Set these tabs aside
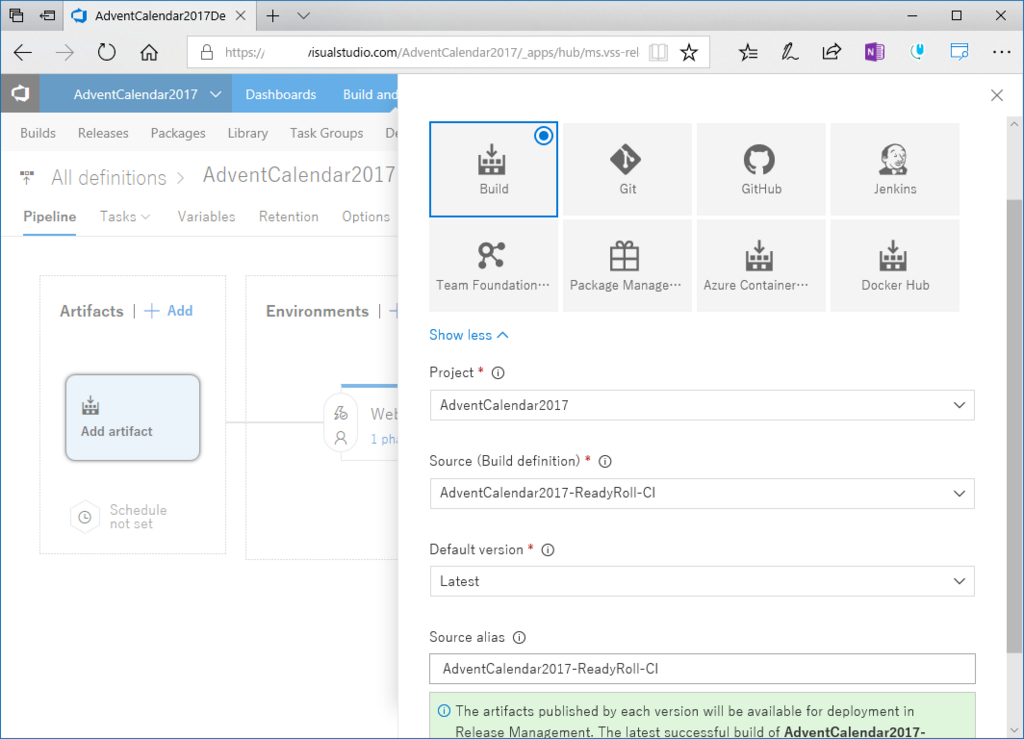Image resolution: width=1024 pixels, height=739 pixels. tap(47, 16)
